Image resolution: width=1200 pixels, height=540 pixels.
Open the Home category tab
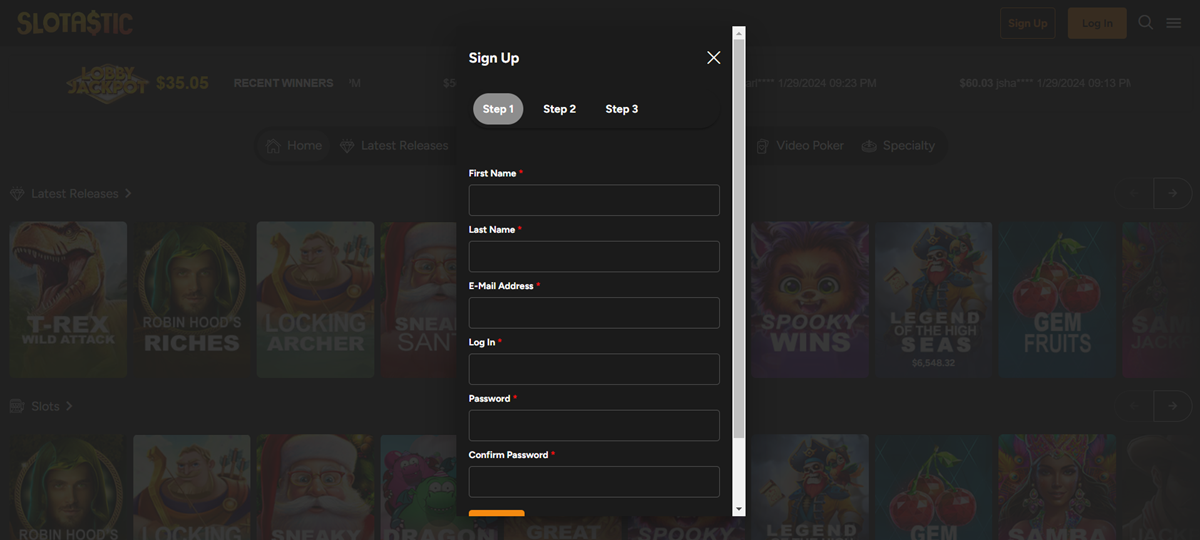coord(294,146)
